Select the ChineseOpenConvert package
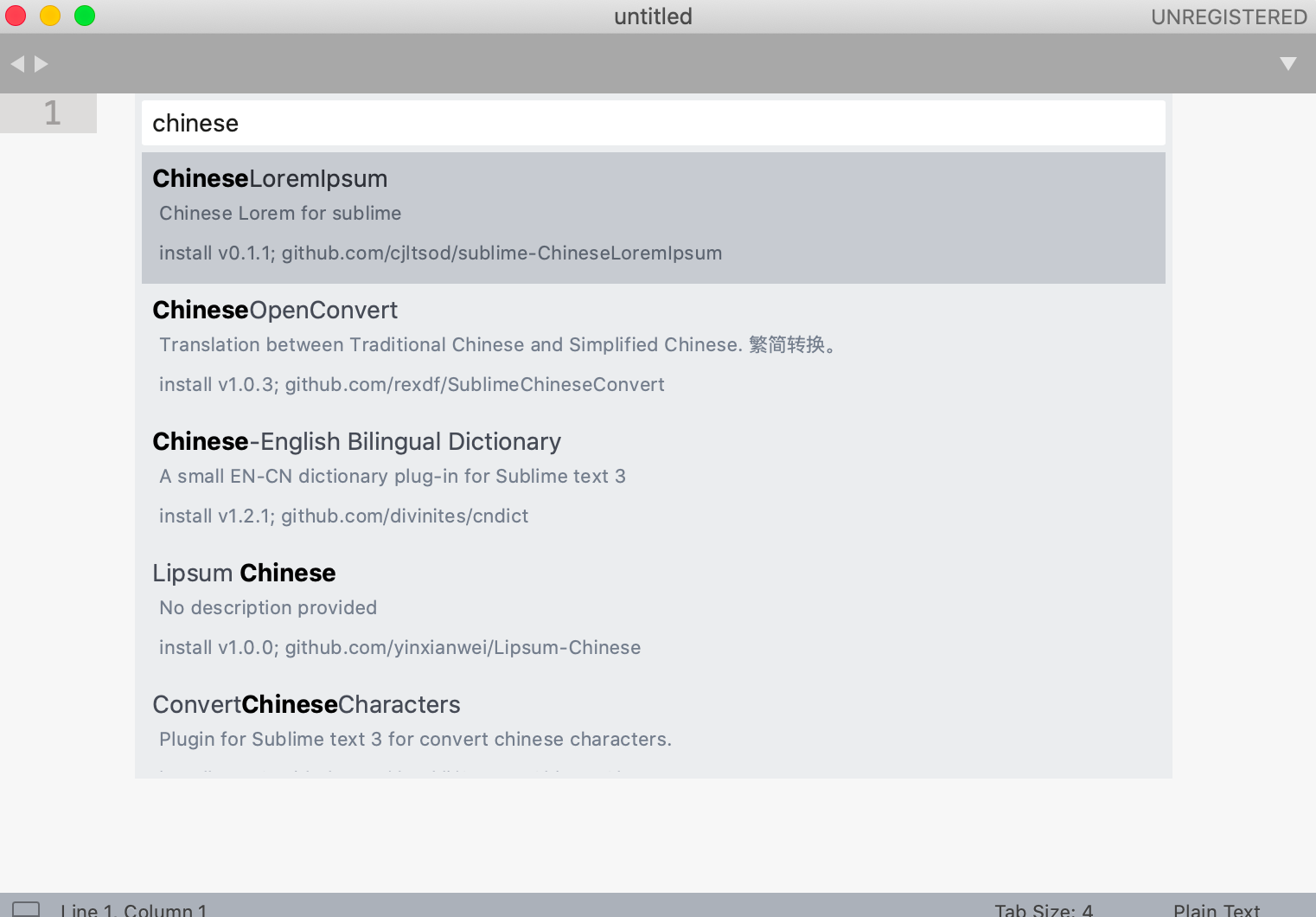 pyautogui.click(x=654, y=349)
